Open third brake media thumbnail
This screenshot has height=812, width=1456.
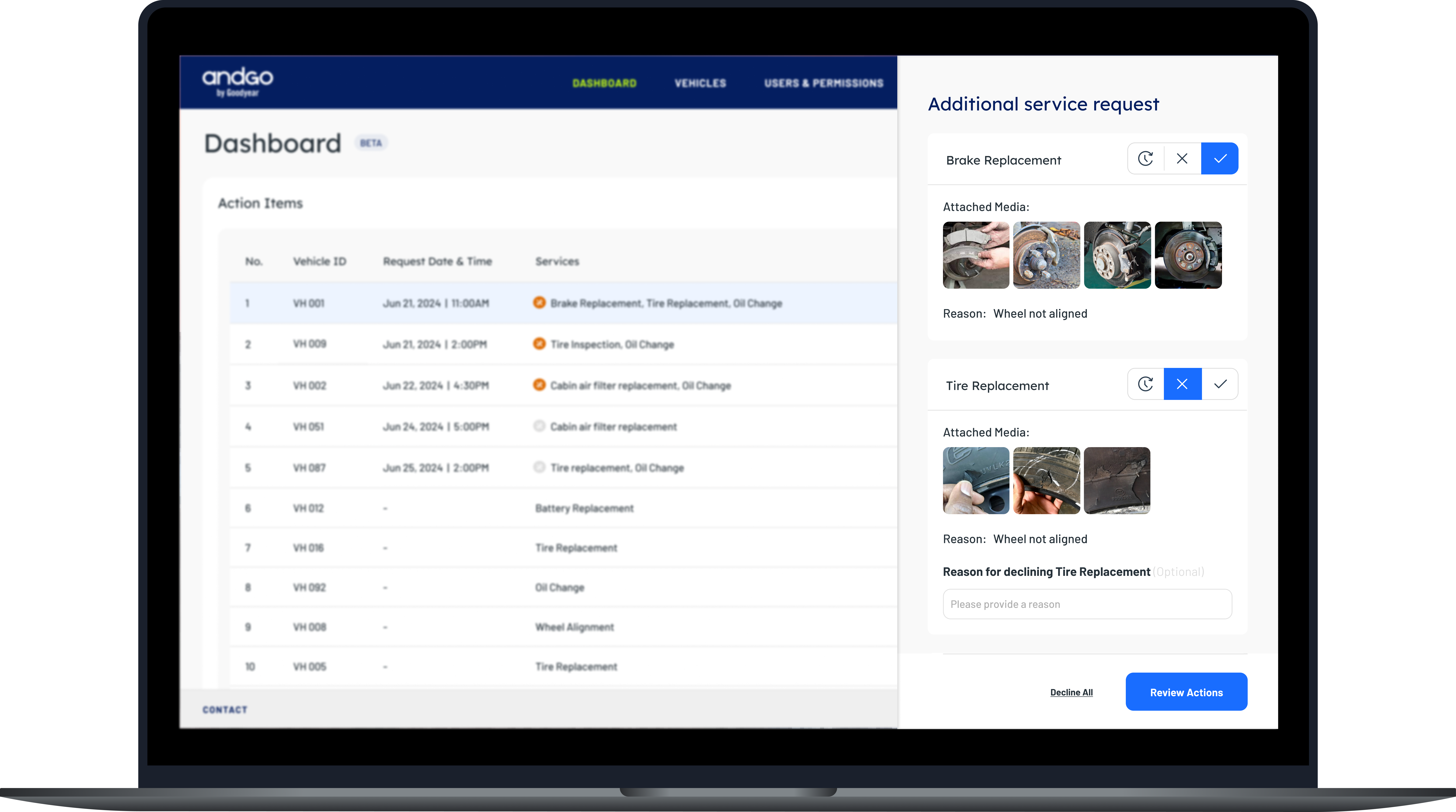tap(1117, 255)
